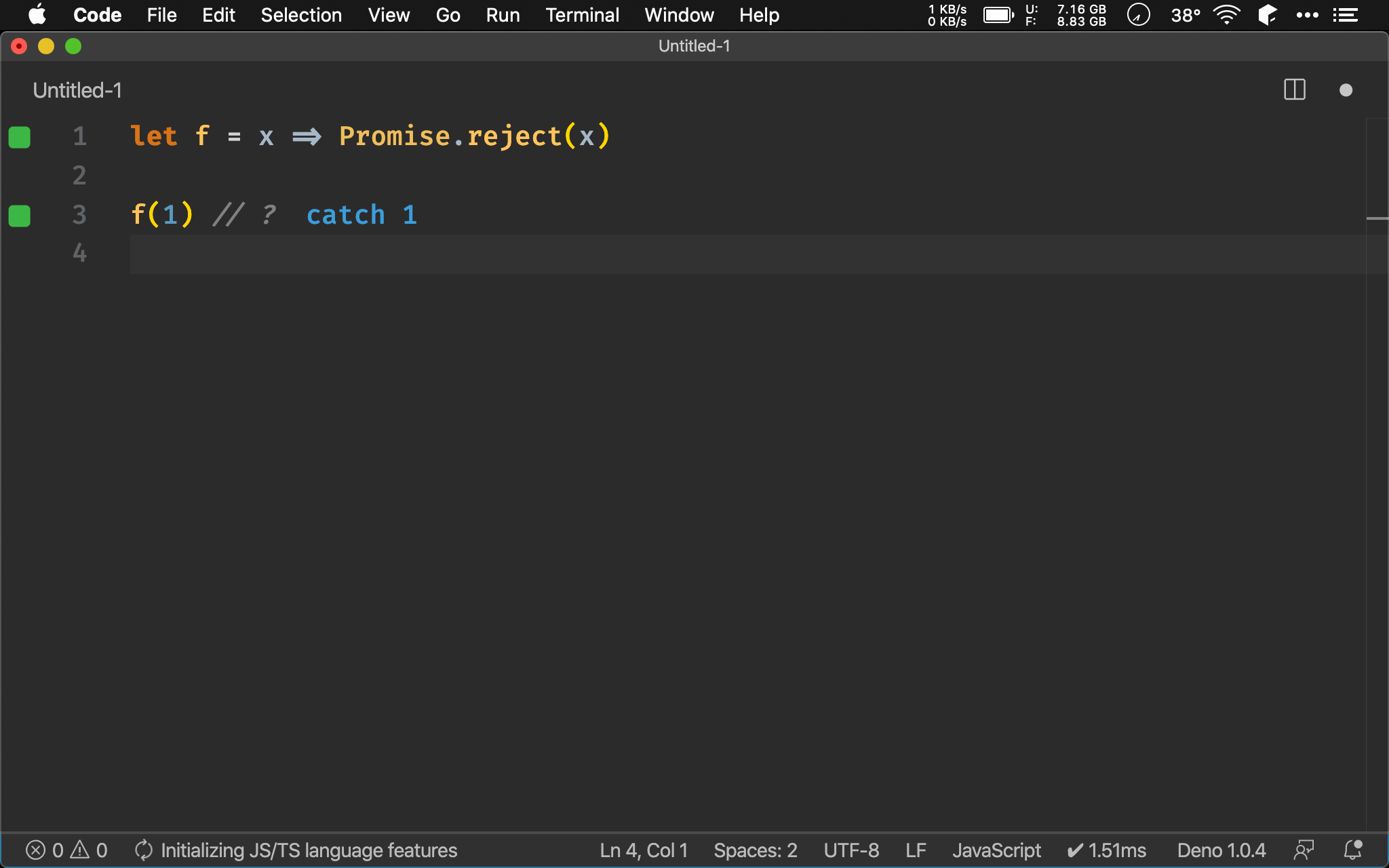Open the Spaces: 2 indentation selector
The height and width of the screenshot is (868, 1389).
click(755, 850)
